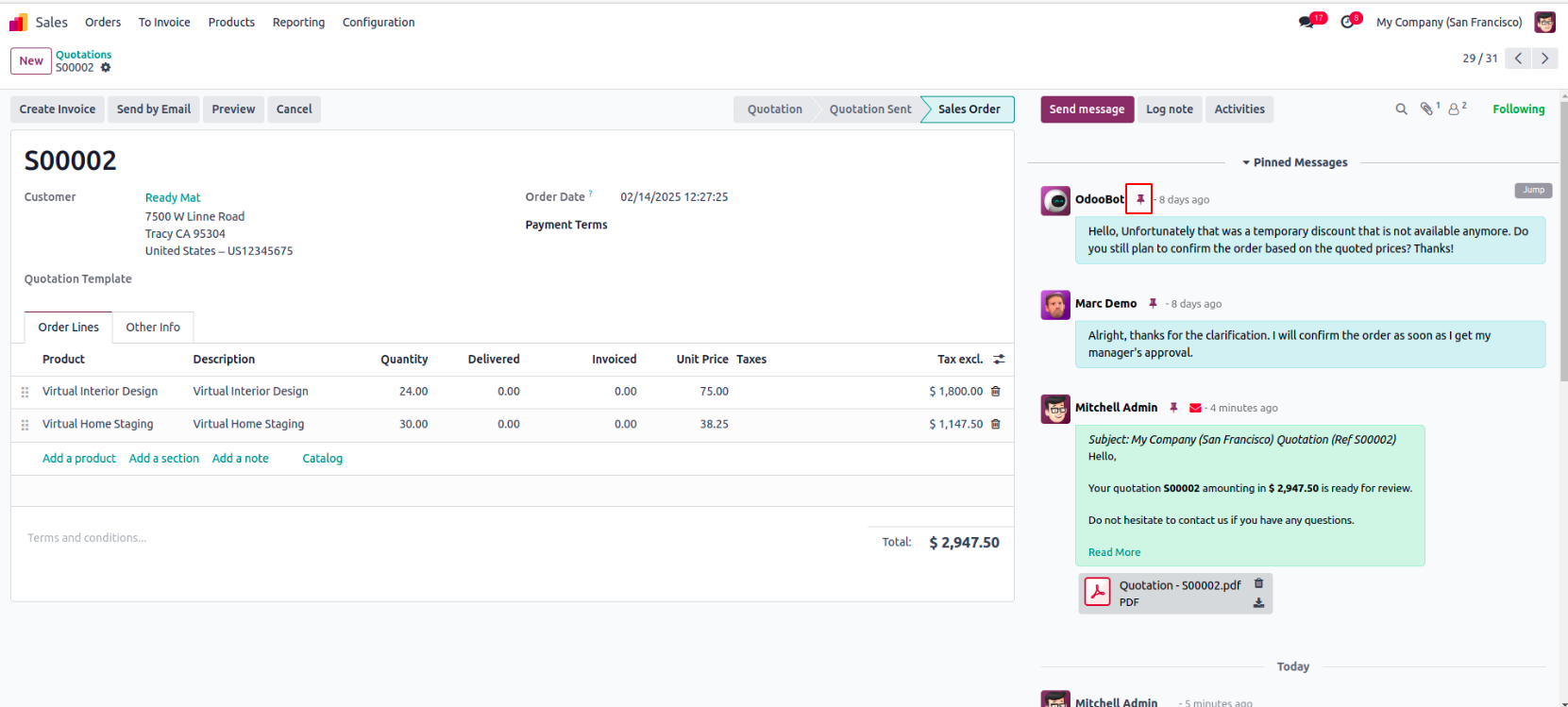Expand the Configuration menu
This screenshot has width=1568, height=707.
click(379, 22)
